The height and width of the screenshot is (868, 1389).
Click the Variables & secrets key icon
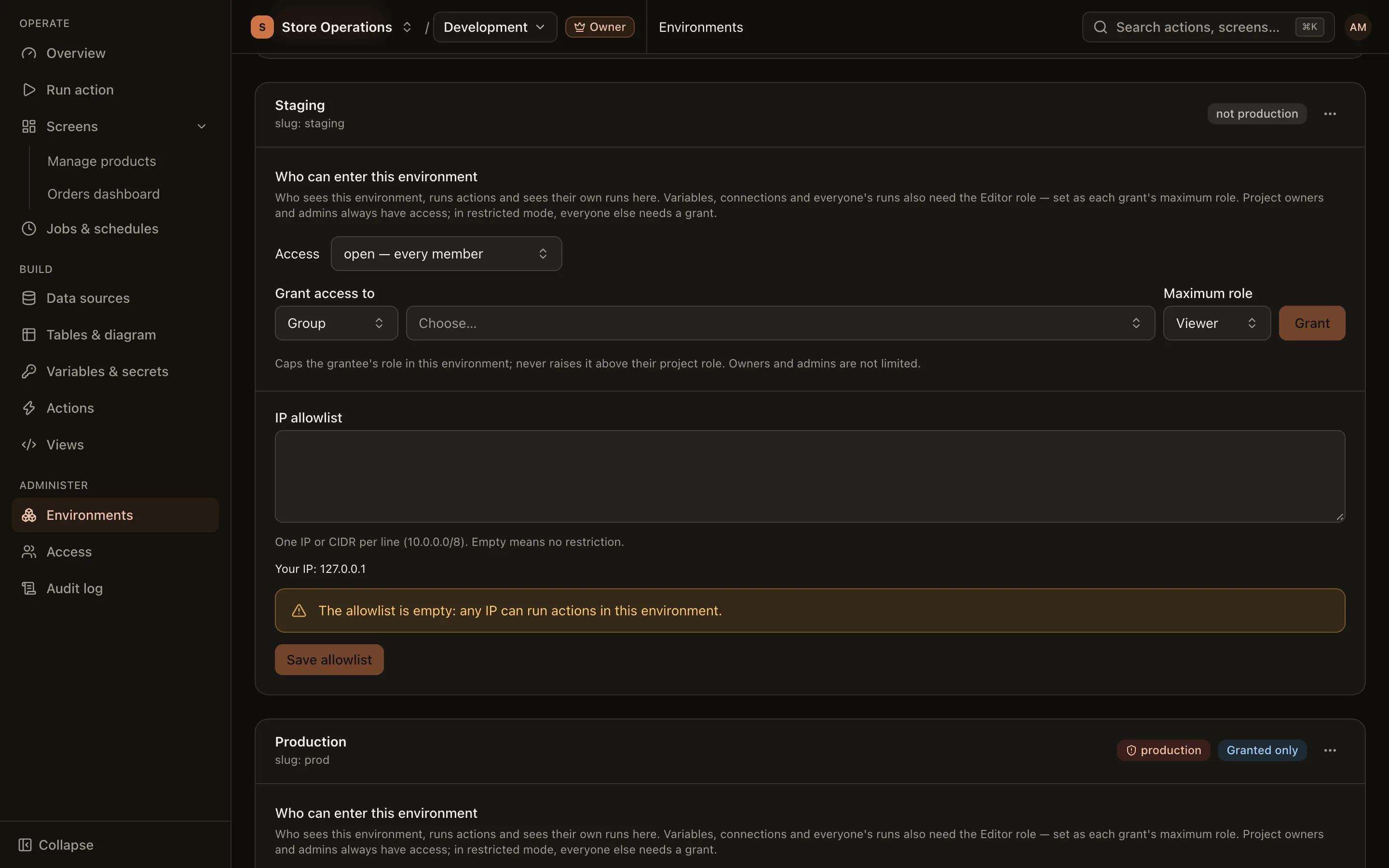click(29, 371)
